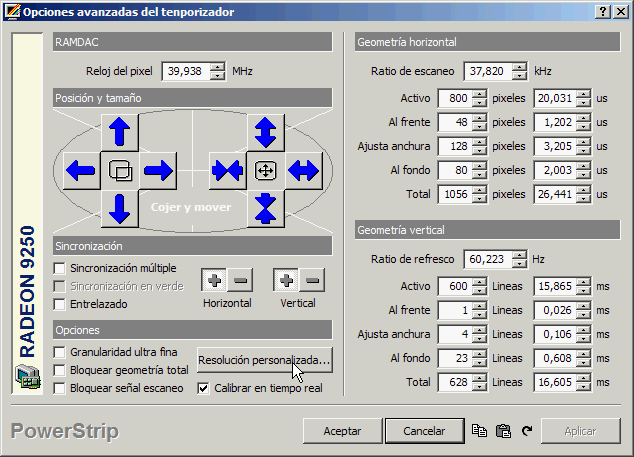The image size is (634, 457).
Task: Decrease Ratio de escaneo with down spinner
Action: 520,76
